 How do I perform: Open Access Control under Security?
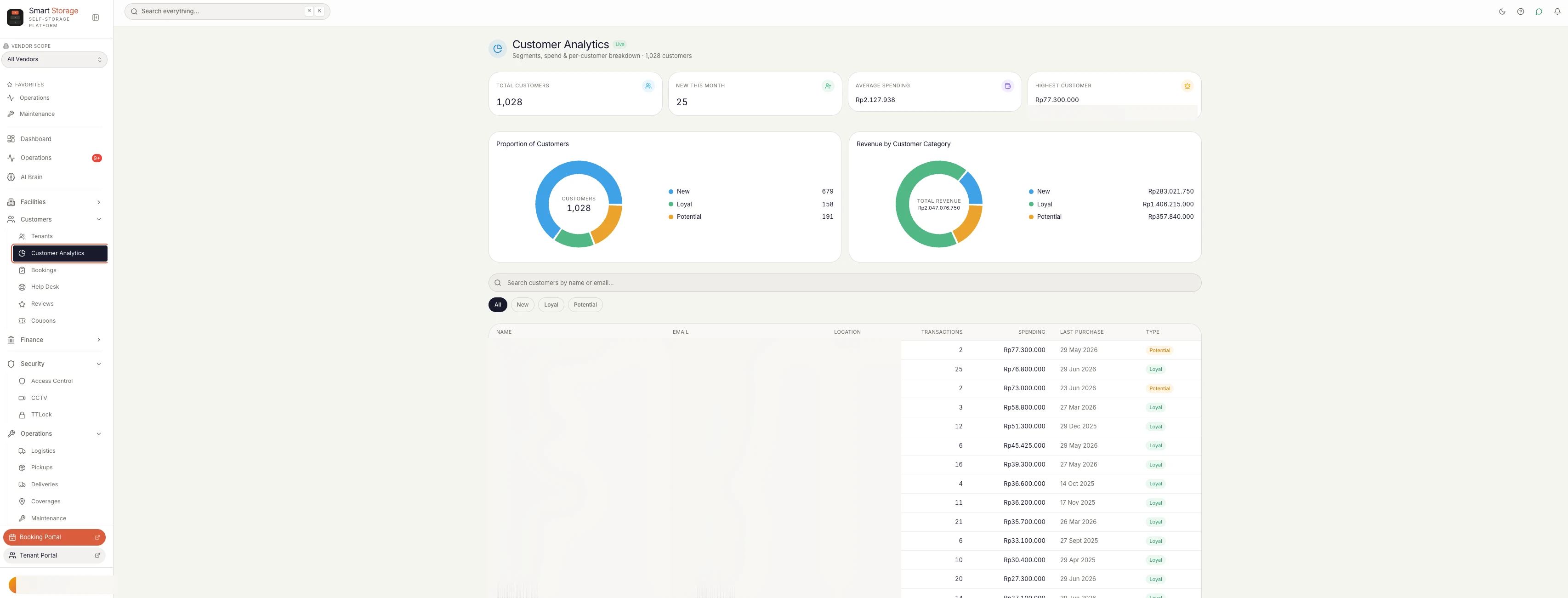tap(60, 381)
